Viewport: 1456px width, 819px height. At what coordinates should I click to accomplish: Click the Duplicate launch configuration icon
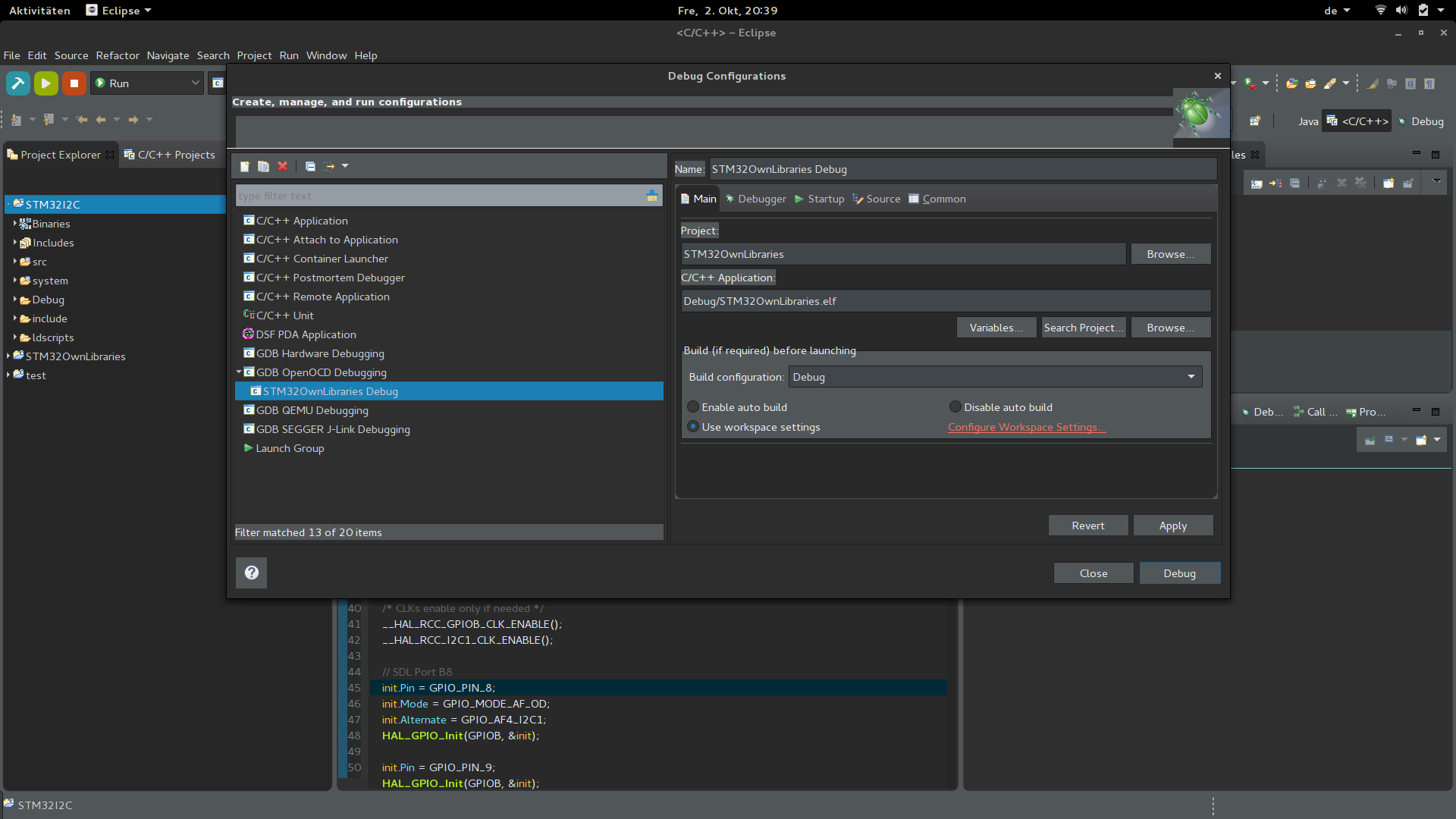(263, 166)
